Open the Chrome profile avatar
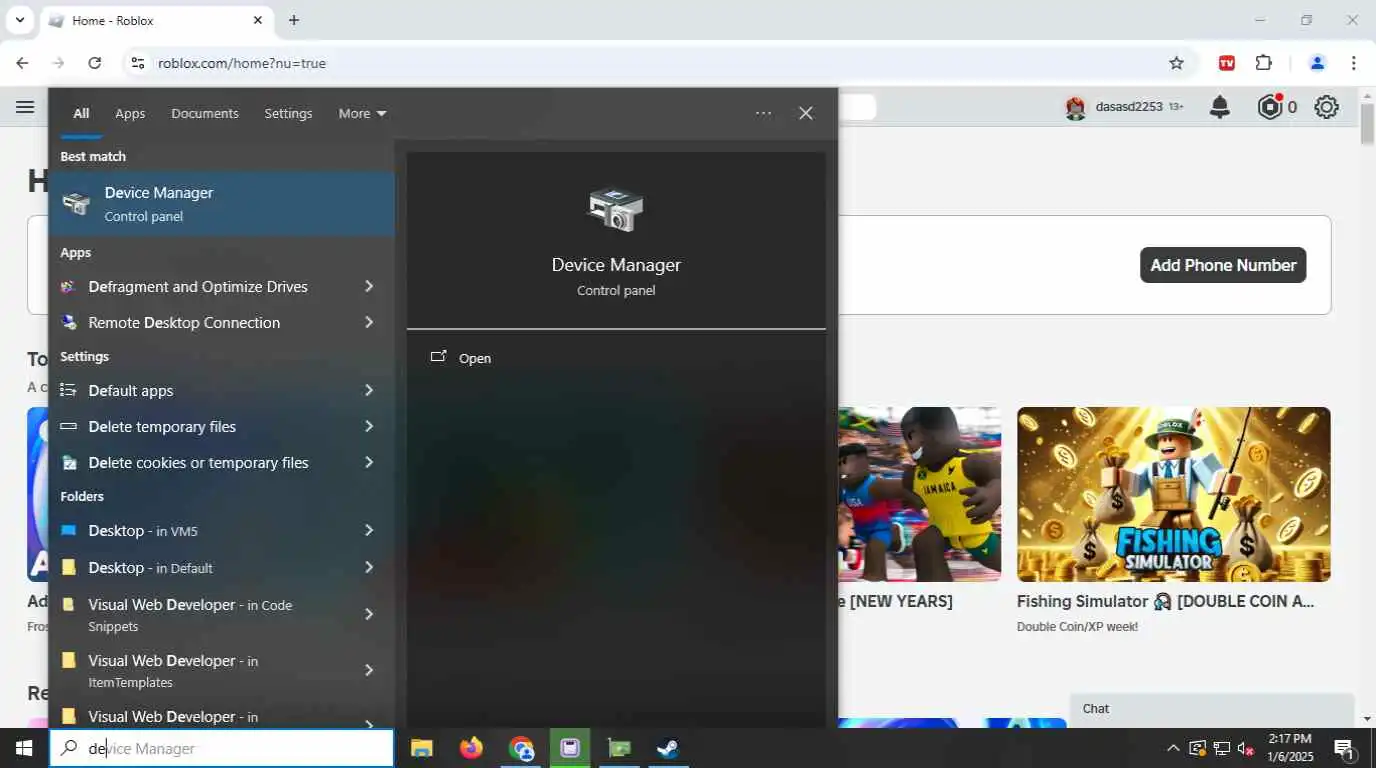Viewport: 1376px width, 768px height. pos(1317,63)
